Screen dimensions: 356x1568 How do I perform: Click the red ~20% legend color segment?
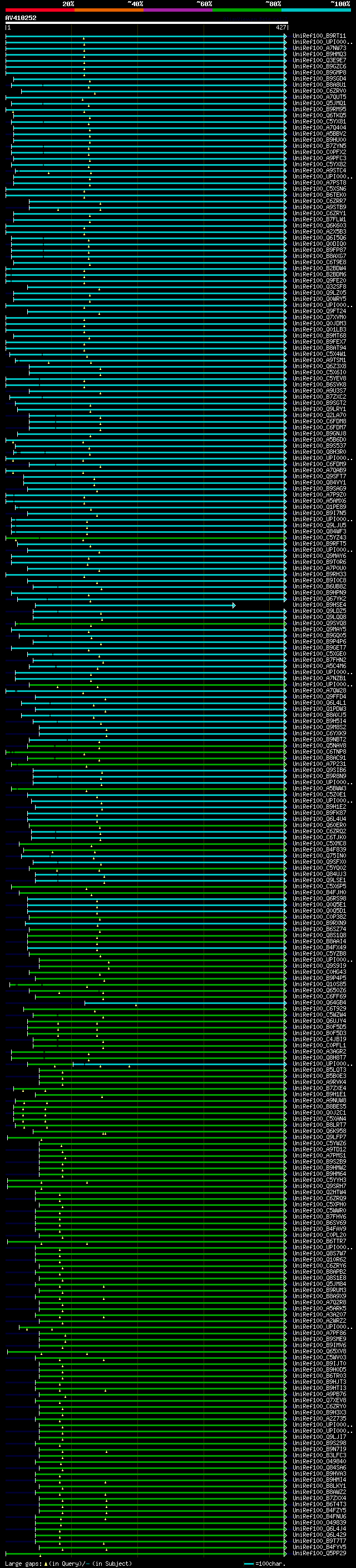tap(40, 10)
